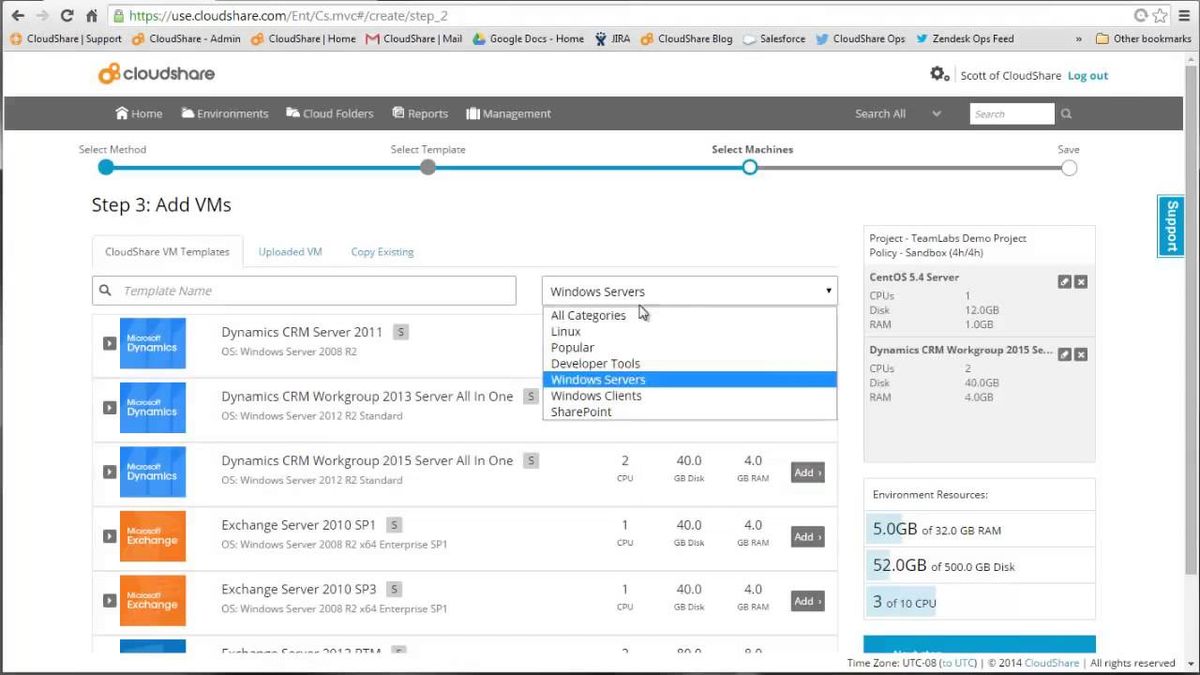Screen dimensions: 1200x675
Task: Click the Dynamics logo for CRM Server 2011
Action: click(152, 343)
